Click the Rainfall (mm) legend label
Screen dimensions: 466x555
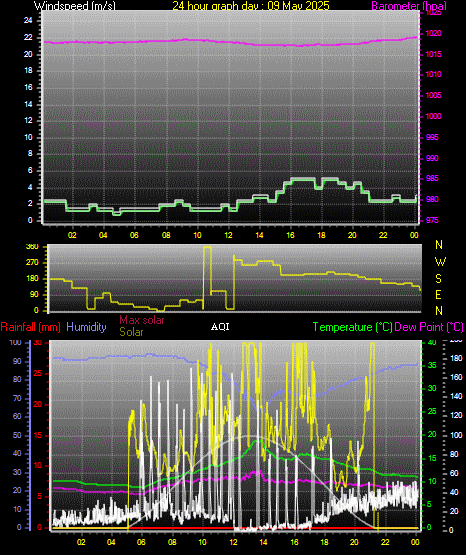point(30,327)
